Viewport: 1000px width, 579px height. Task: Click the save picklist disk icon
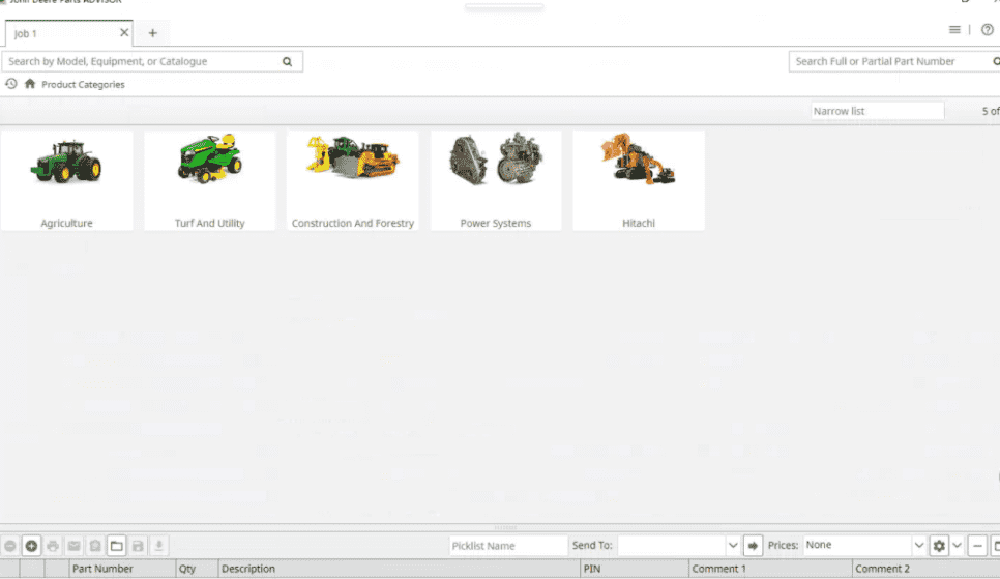tap(138, 546)
